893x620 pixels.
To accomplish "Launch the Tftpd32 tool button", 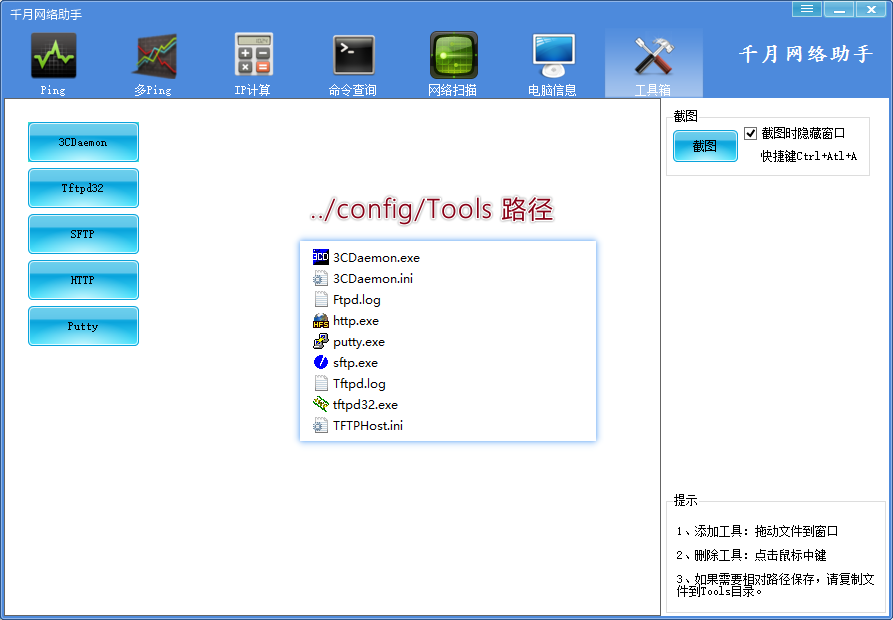I will click(x=83, y=188).
